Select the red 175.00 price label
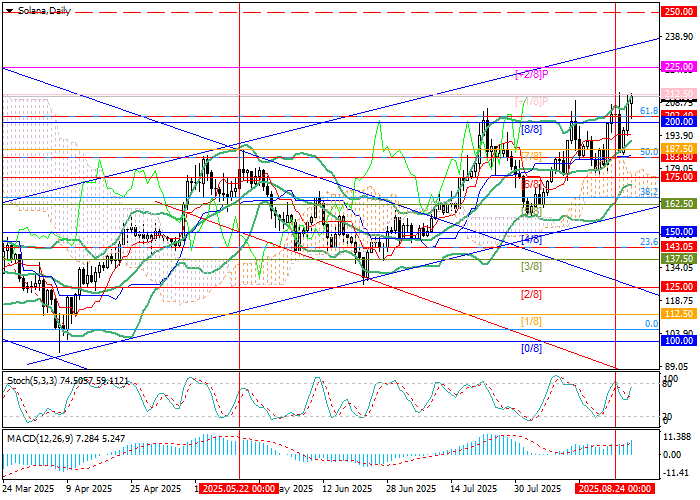The image size is (700, 500). (679, 177)
